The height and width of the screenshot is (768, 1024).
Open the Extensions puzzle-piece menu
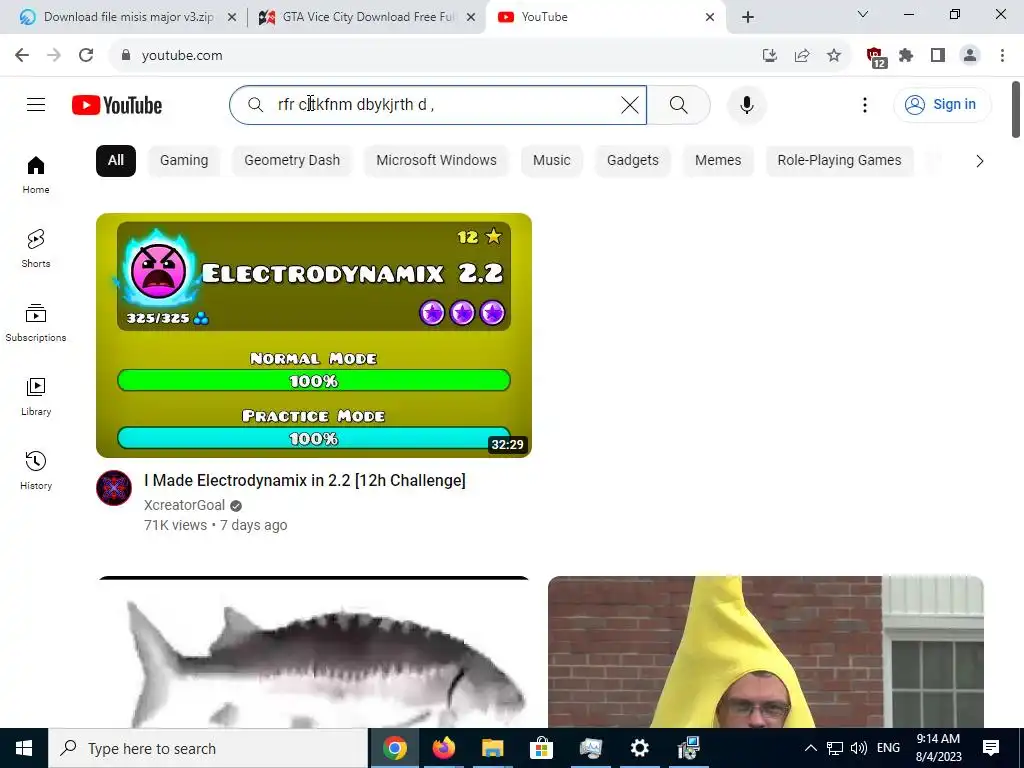coord(906,56)
